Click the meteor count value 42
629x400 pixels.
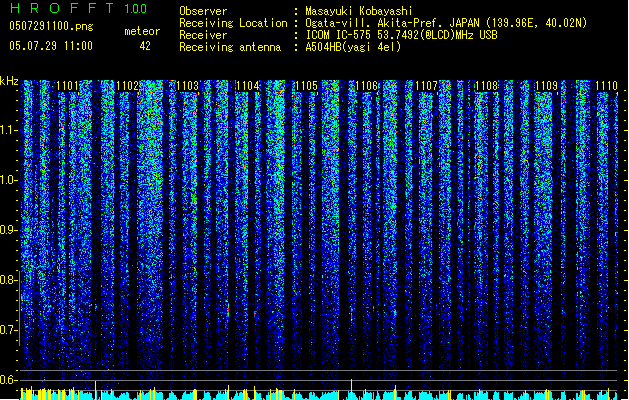click(145, 46)
